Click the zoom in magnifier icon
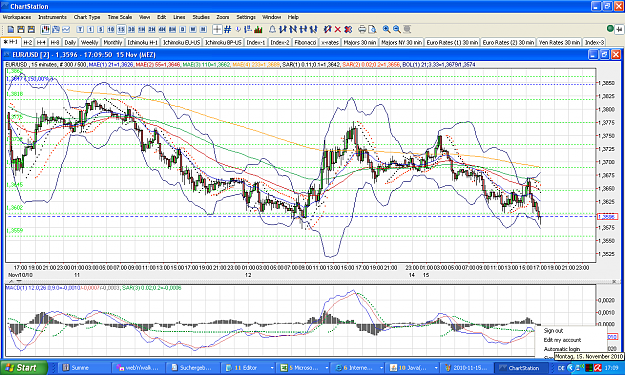 coord(386,29)
